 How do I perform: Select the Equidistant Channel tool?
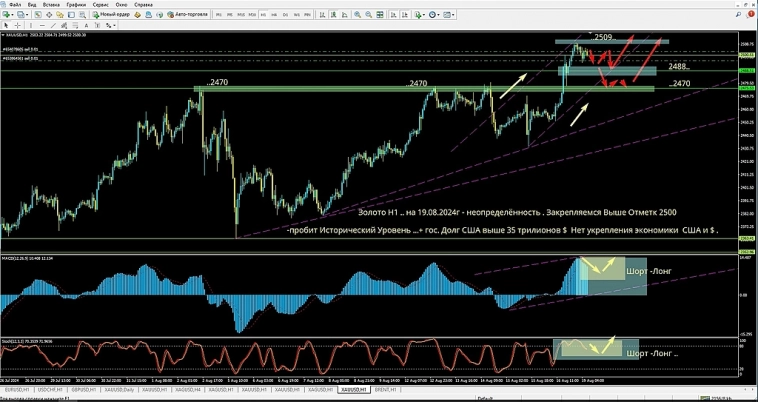[64, 25]
